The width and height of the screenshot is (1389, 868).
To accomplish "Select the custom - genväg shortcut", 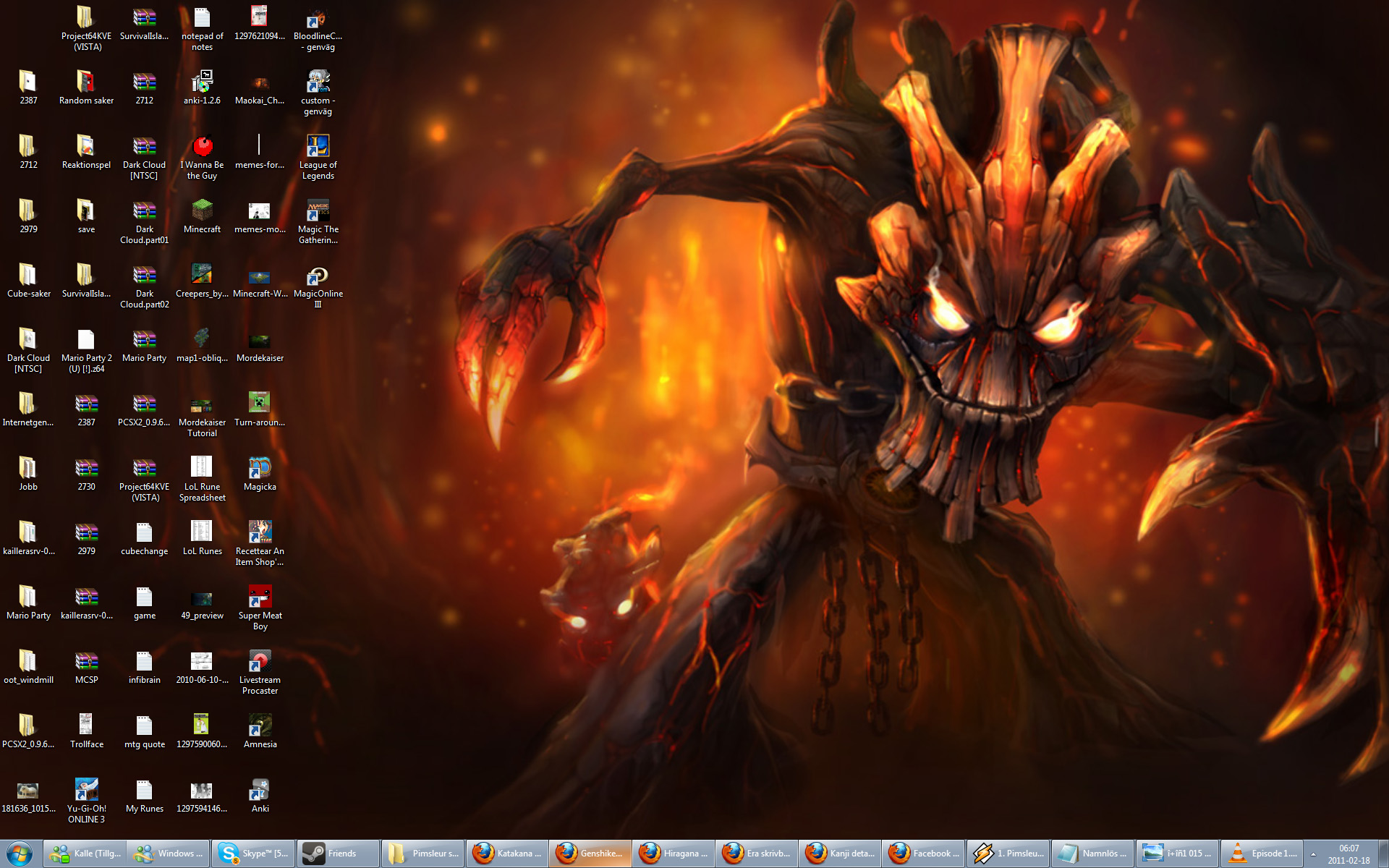I will [318, 92].
